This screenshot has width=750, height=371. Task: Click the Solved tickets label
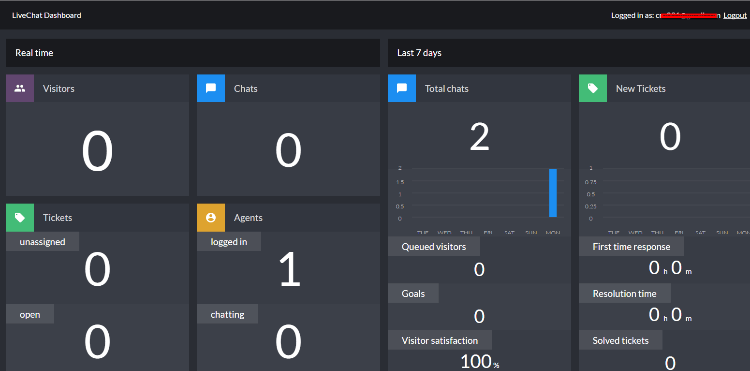coord(620,340)
